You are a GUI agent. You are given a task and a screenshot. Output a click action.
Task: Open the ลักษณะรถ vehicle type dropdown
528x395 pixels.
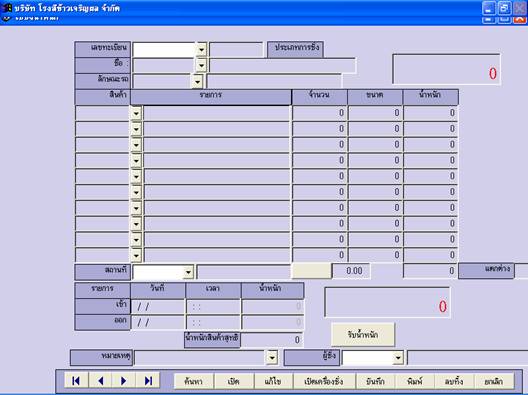tap(197, 81)
